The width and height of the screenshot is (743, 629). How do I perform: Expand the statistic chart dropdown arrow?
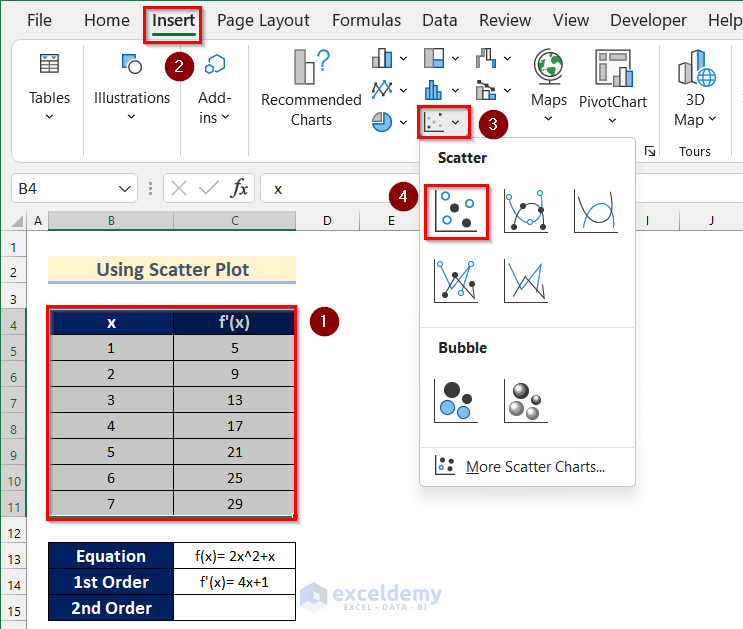[x=455, y=90]
